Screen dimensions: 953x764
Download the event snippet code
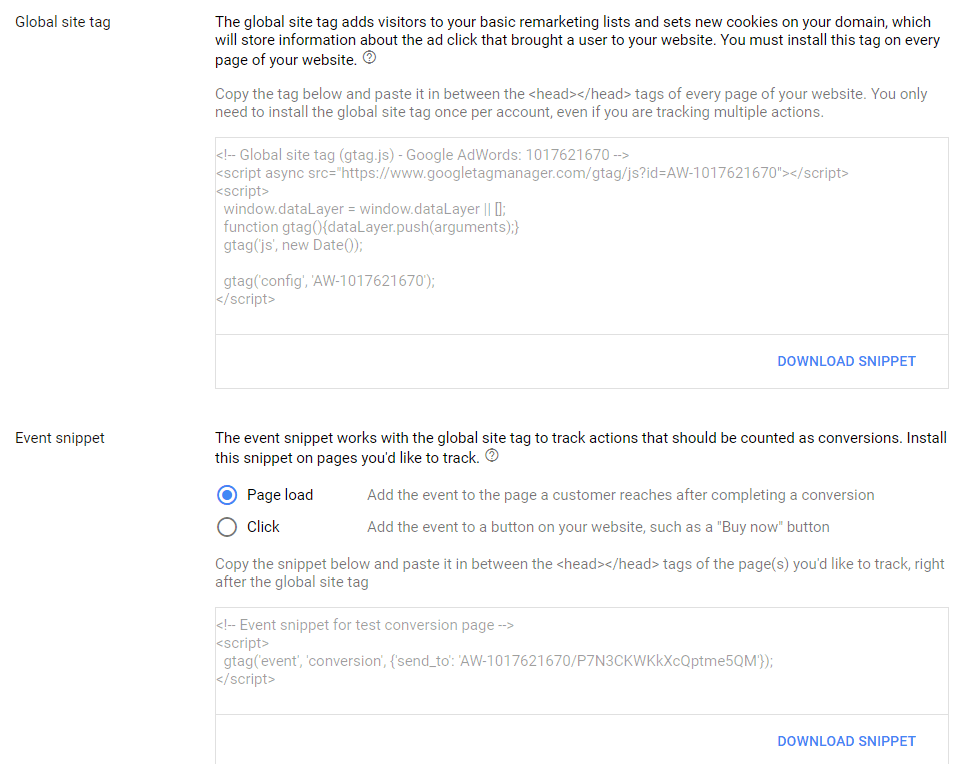click(846, 741)
